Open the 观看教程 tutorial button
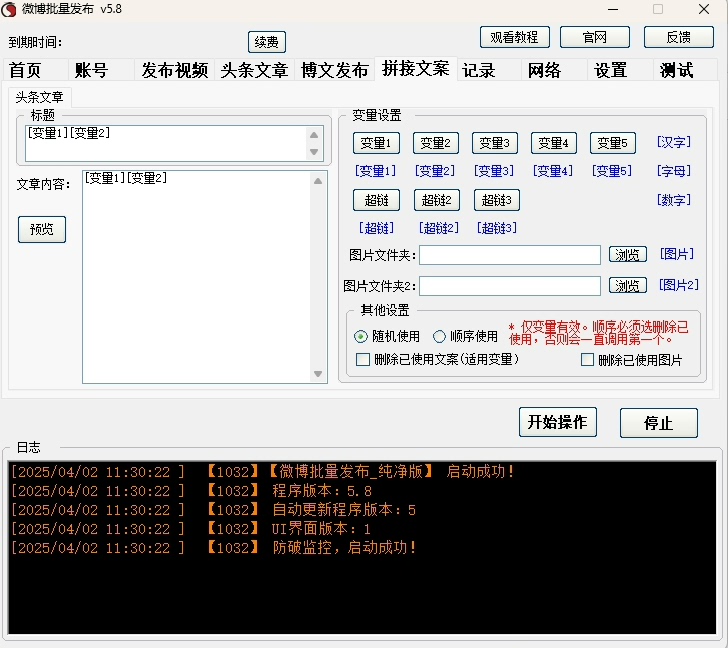Screen dimensions: 728x648 [x=514, y=37]
